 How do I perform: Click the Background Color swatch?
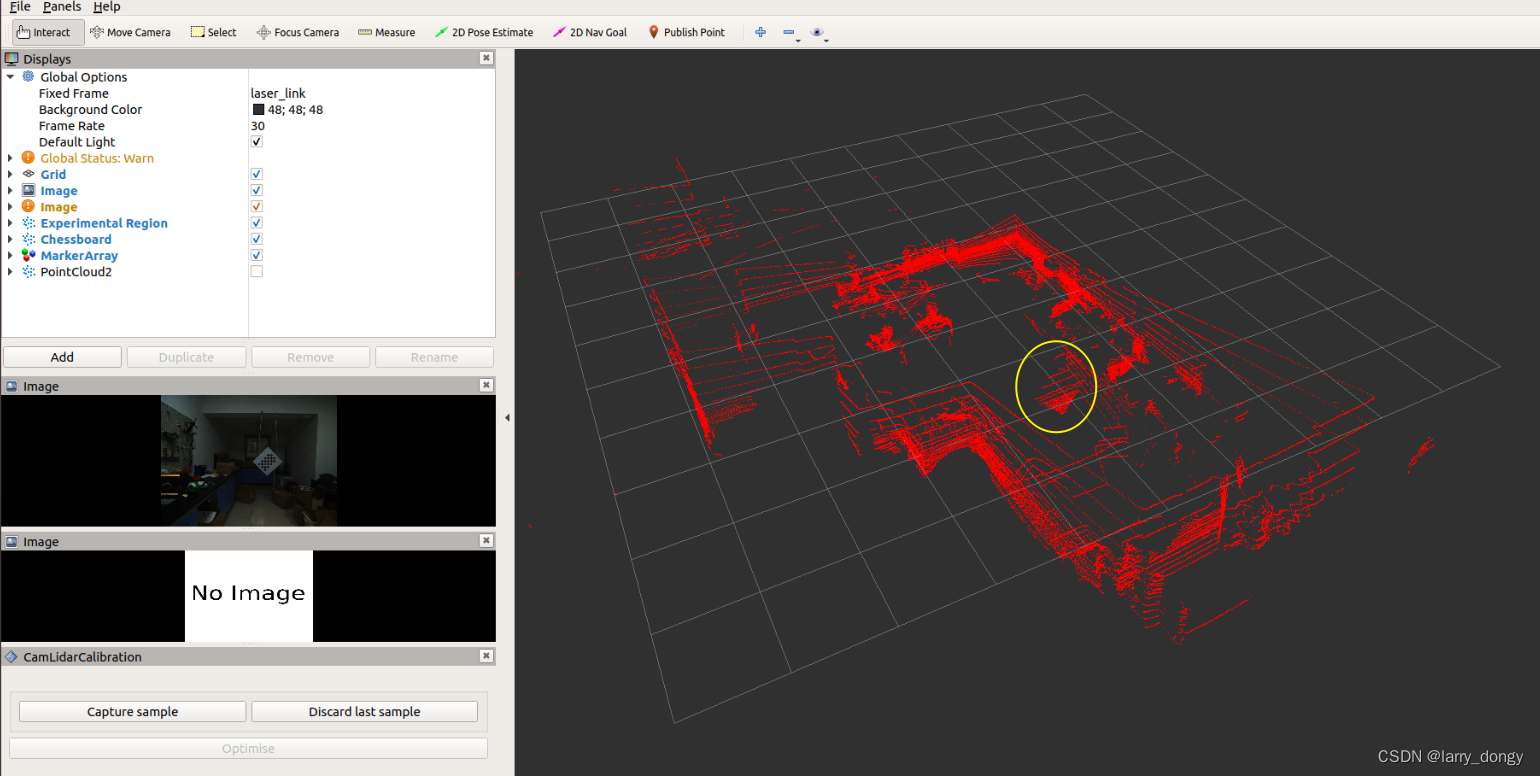tap(258, 110)
